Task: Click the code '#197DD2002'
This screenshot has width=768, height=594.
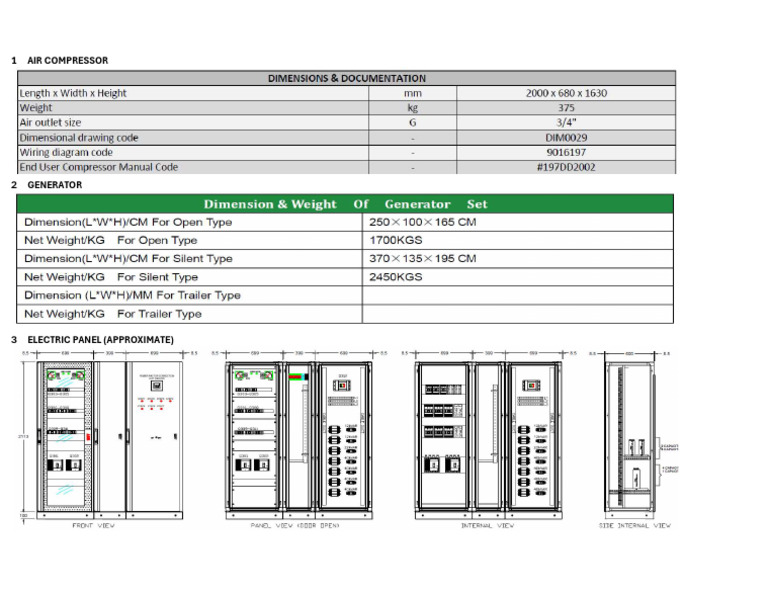Action: tap(566, 167)
